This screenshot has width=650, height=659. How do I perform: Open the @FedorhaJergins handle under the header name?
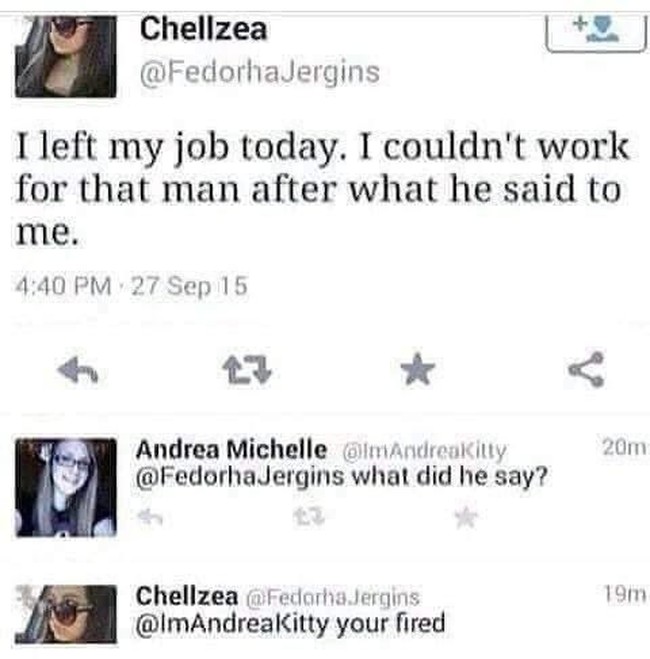pyautogui.click(x=258, y=73)
